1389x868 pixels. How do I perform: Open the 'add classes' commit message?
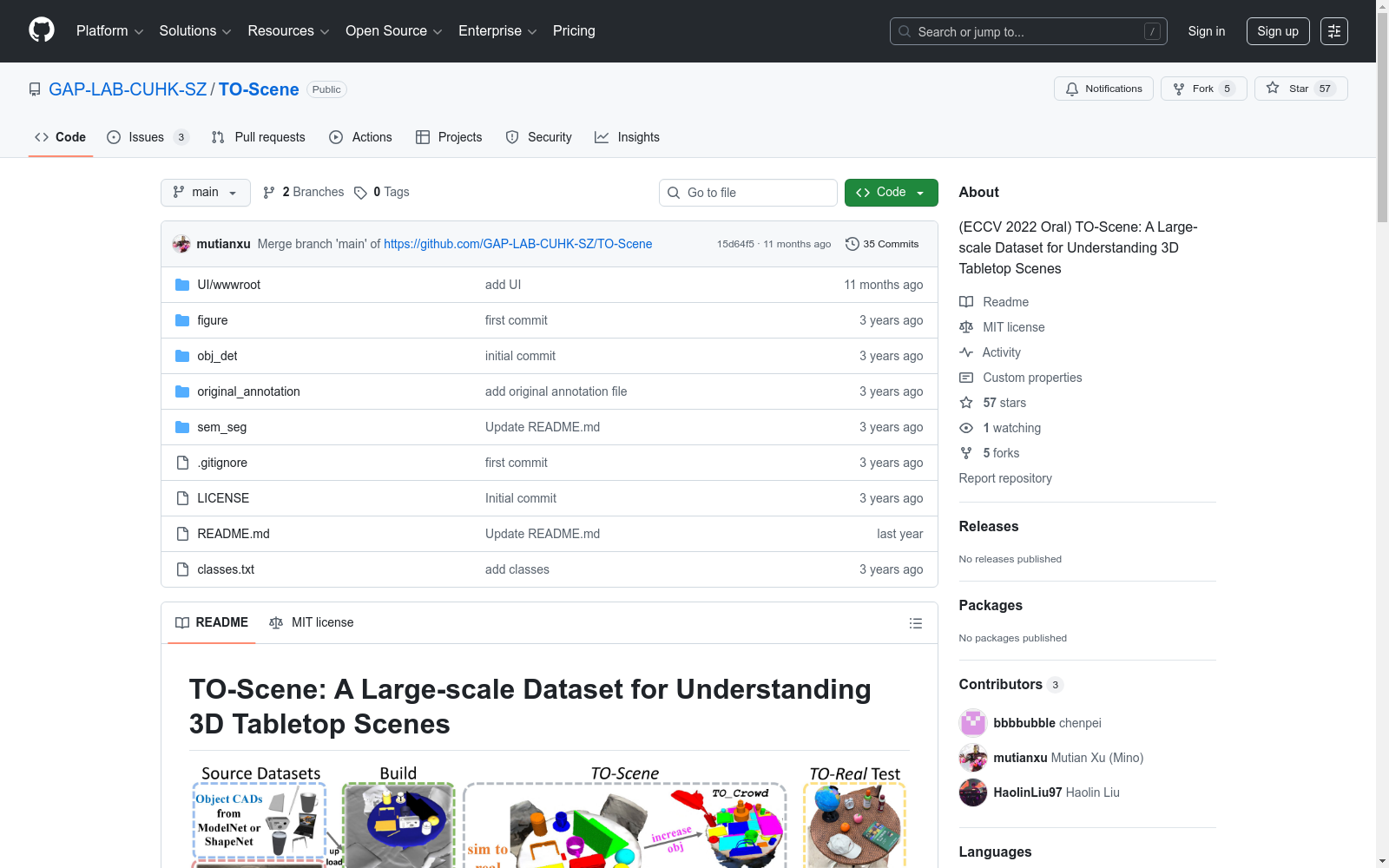pyautogui.click(x=517, y=569)
